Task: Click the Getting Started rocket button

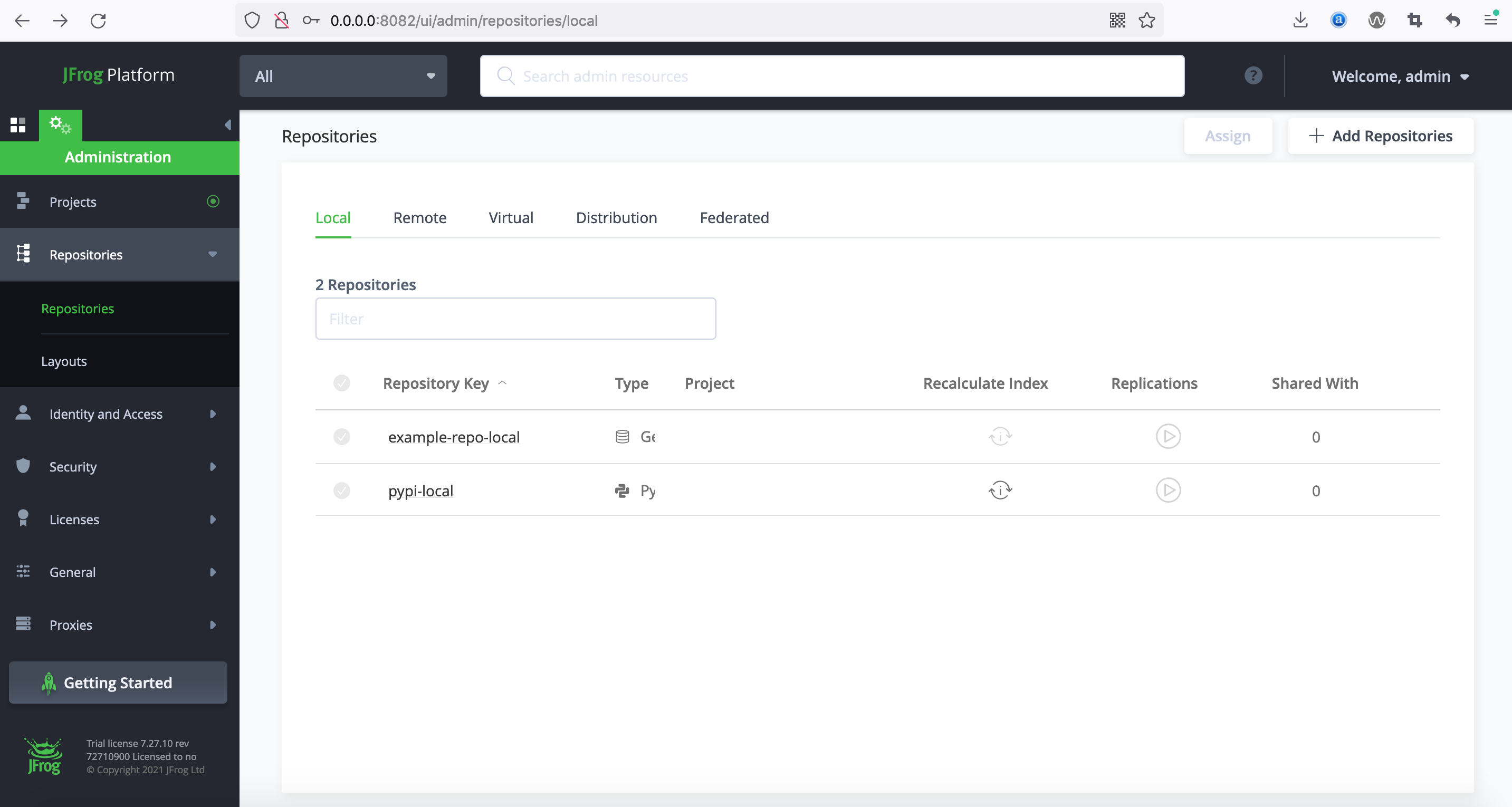Action: (118, 683)
